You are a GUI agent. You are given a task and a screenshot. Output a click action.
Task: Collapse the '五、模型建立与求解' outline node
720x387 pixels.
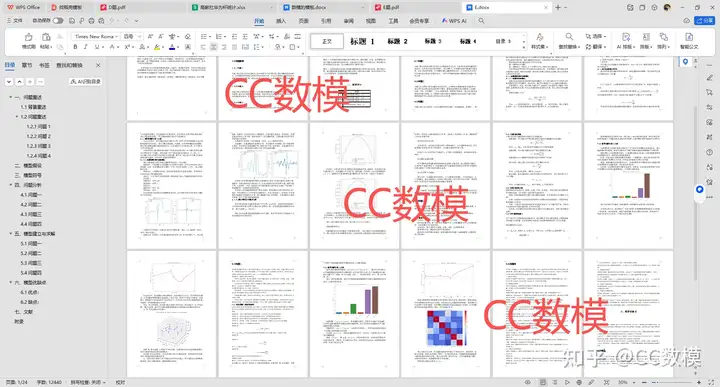point(11,234)
